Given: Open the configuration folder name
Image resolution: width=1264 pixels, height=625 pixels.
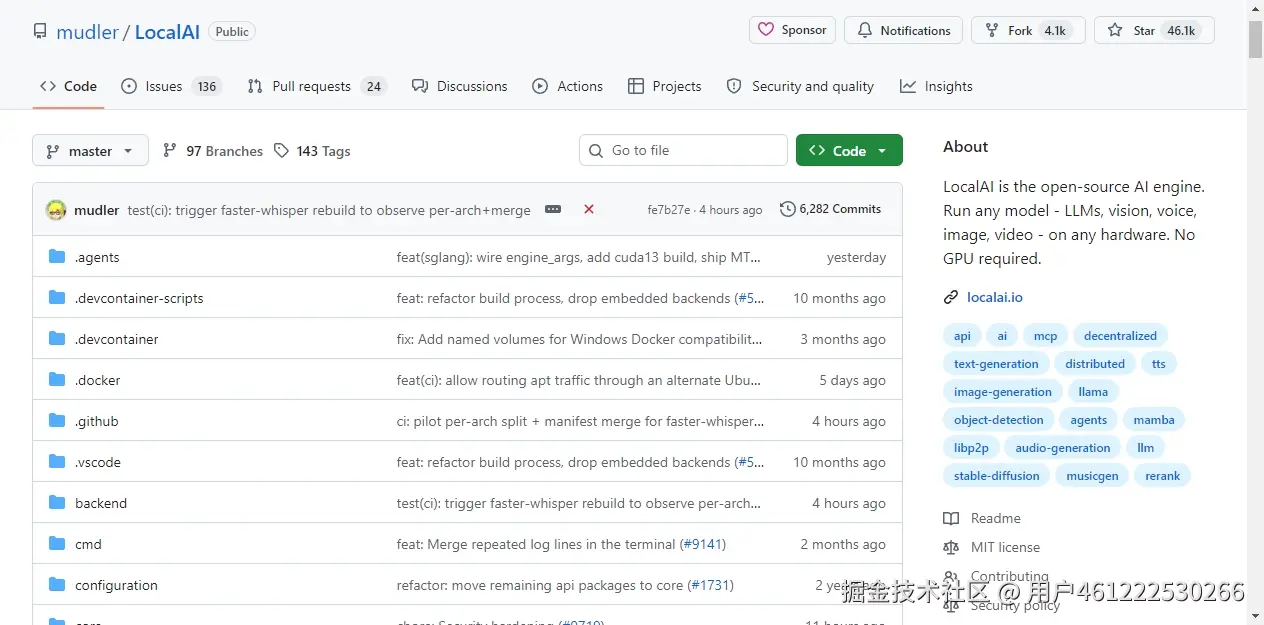Looking at the screenshot, I should pyautogui.click(x=116, y=585).
